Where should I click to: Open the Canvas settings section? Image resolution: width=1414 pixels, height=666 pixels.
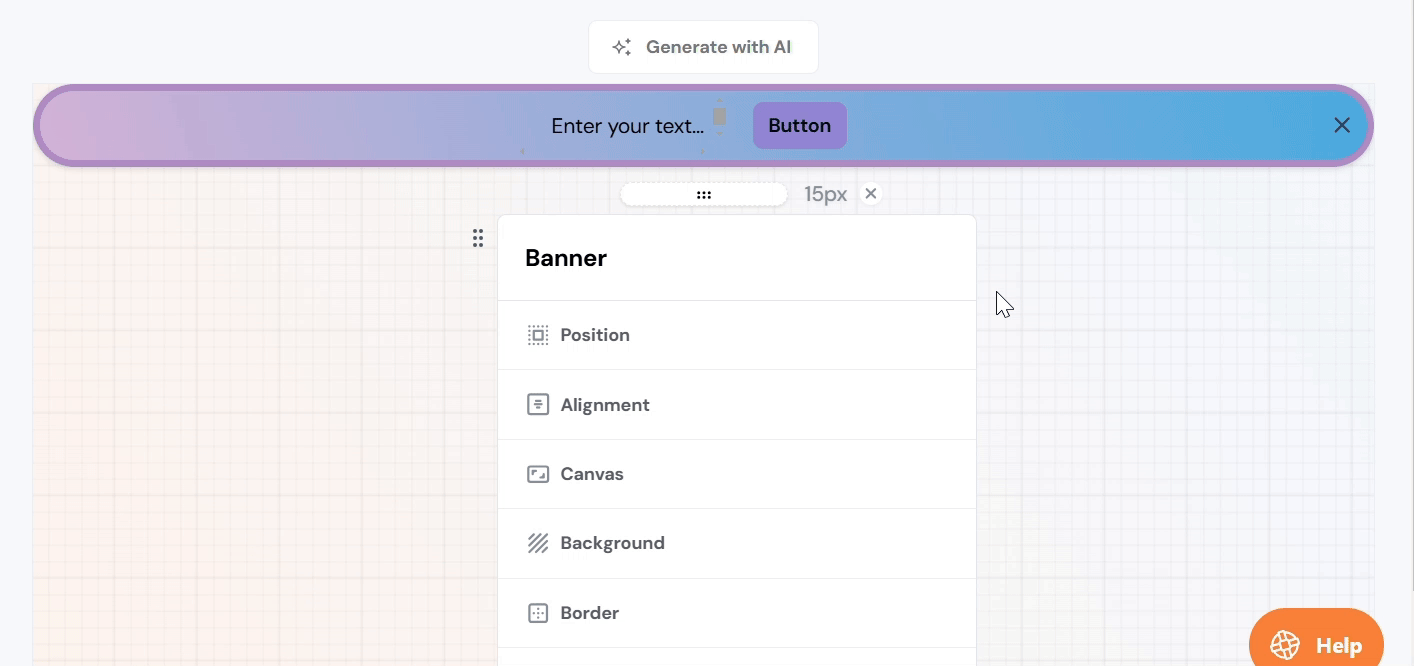pos(736,474)
